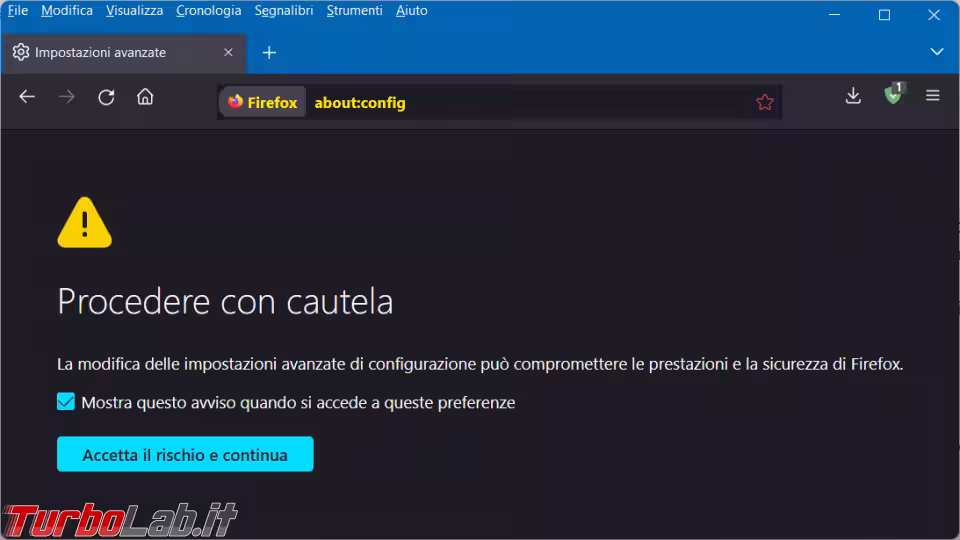This screenshot has height=540, width=960.
Task: Open the downloads panel
Action: (853, 96)
